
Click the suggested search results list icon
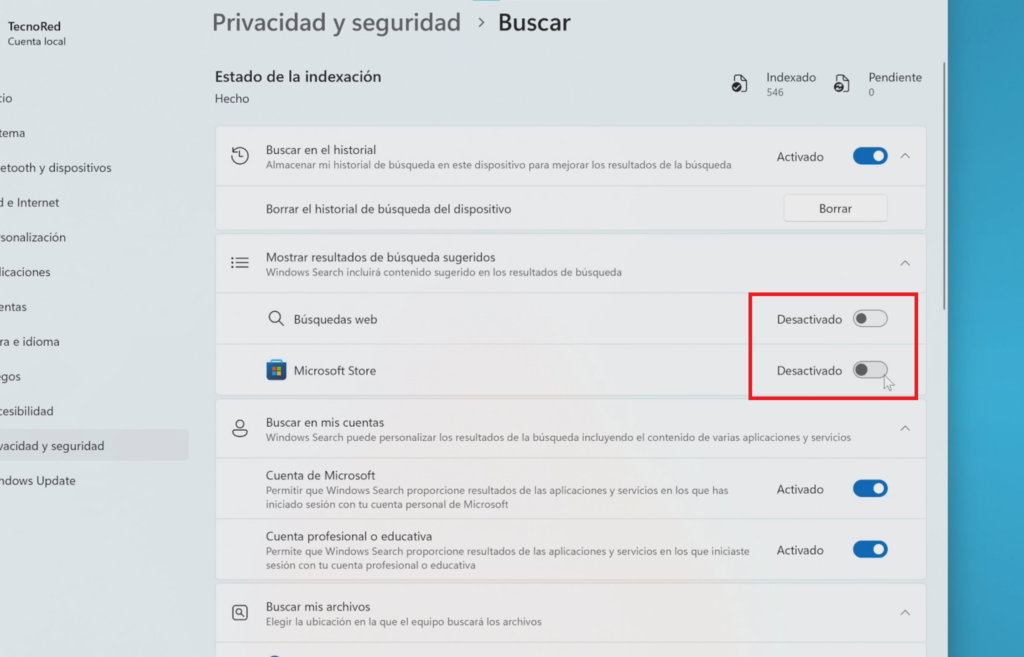point(240,263)
